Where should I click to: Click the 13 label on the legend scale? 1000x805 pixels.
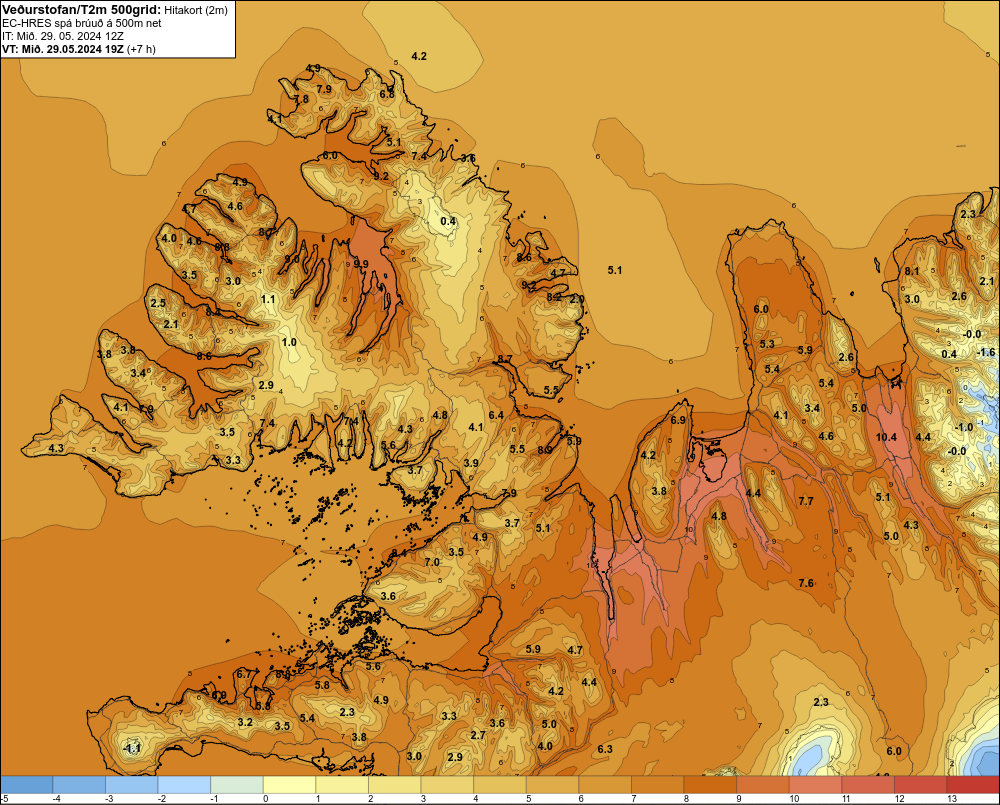pos(952,799)
